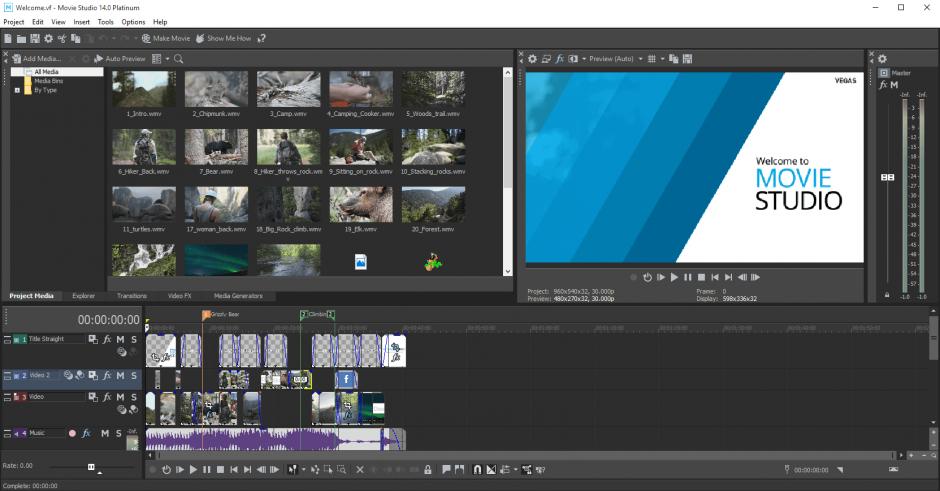Arm the Music track for recording

pyautogui.click(x=73, y=433)
